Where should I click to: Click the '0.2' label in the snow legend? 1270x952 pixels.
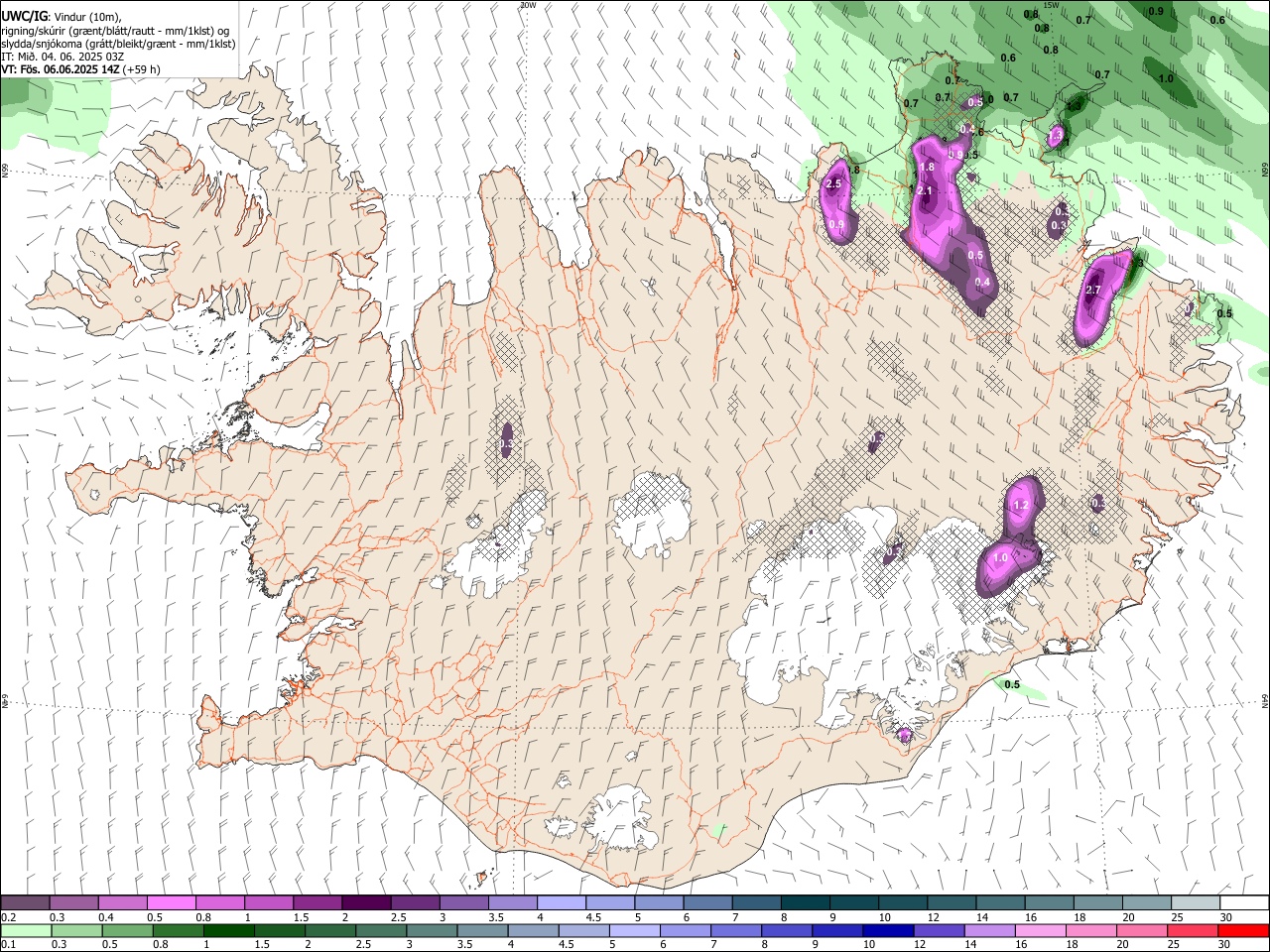point(7,917)
